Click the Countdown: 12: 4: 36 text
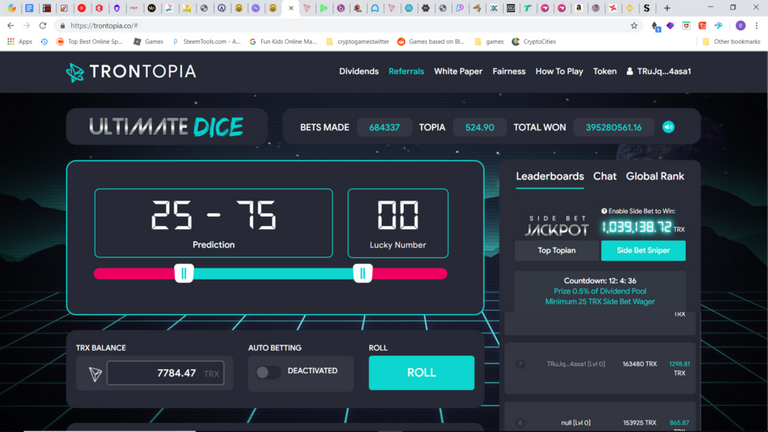Image resolution: width=768 pixels, height=432 pixels. point(600,281)
